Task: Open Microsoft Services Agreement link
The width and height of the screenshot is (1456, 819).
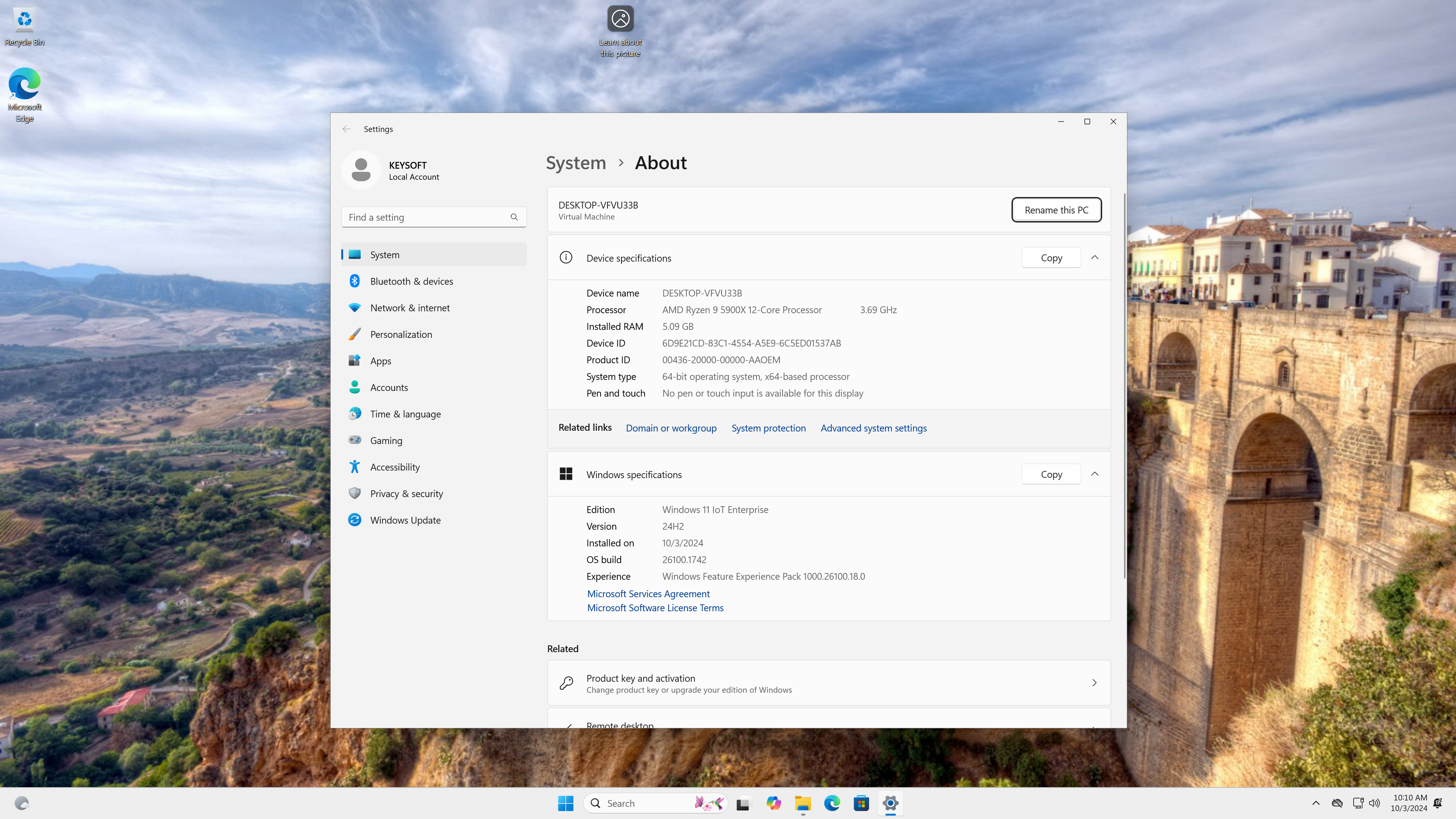Action: 648,593
